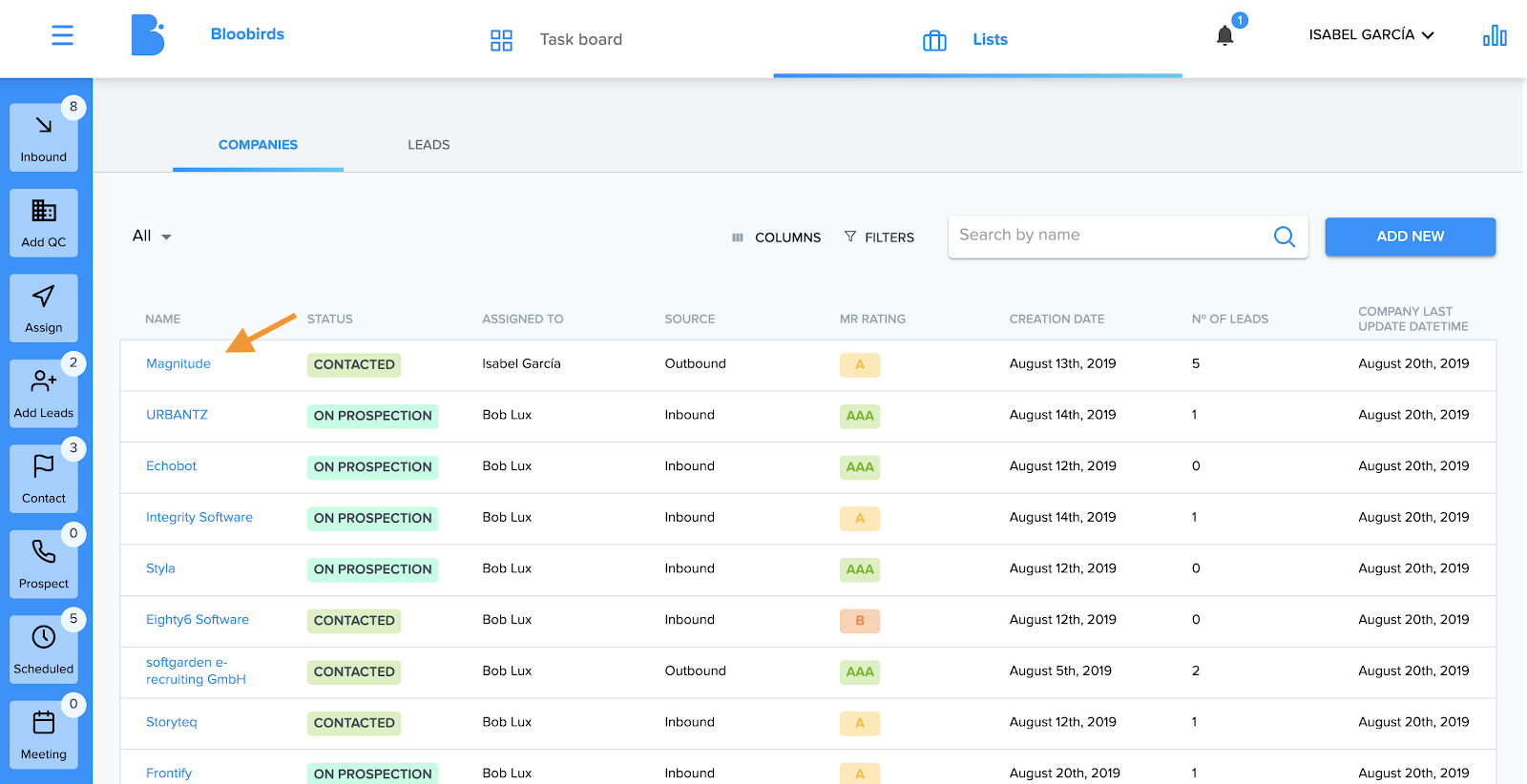The width and height of the screenshot is (1527, 784).
Task: Click into the Search by name field
Action: coord(1113,236)
